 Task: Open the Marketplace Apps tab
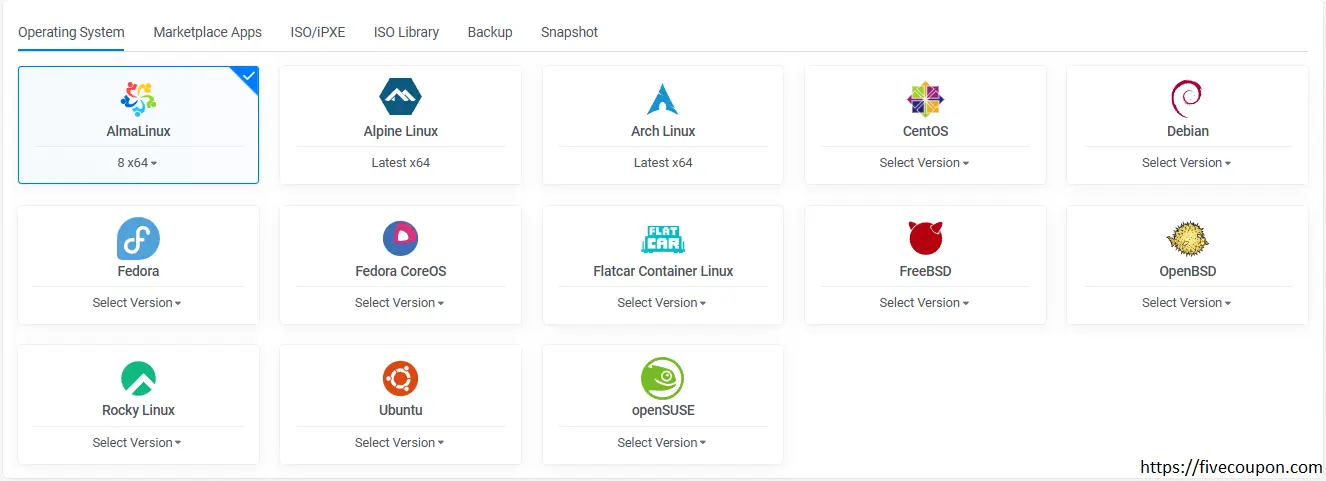207,32
